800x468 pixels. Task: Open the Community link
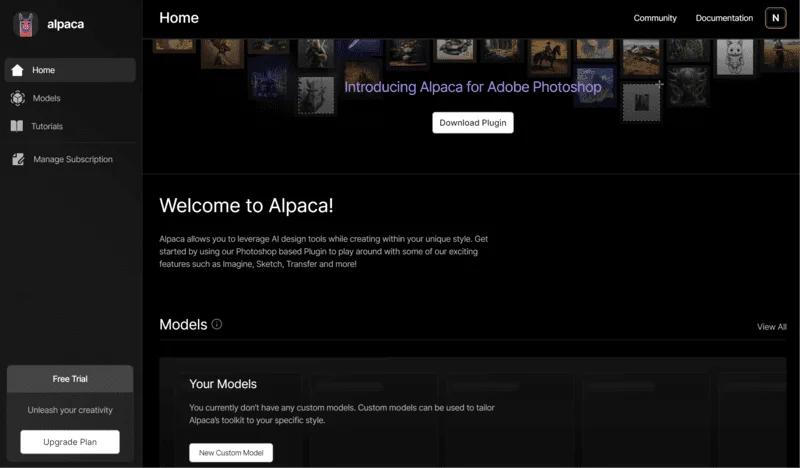coord(655,18)
